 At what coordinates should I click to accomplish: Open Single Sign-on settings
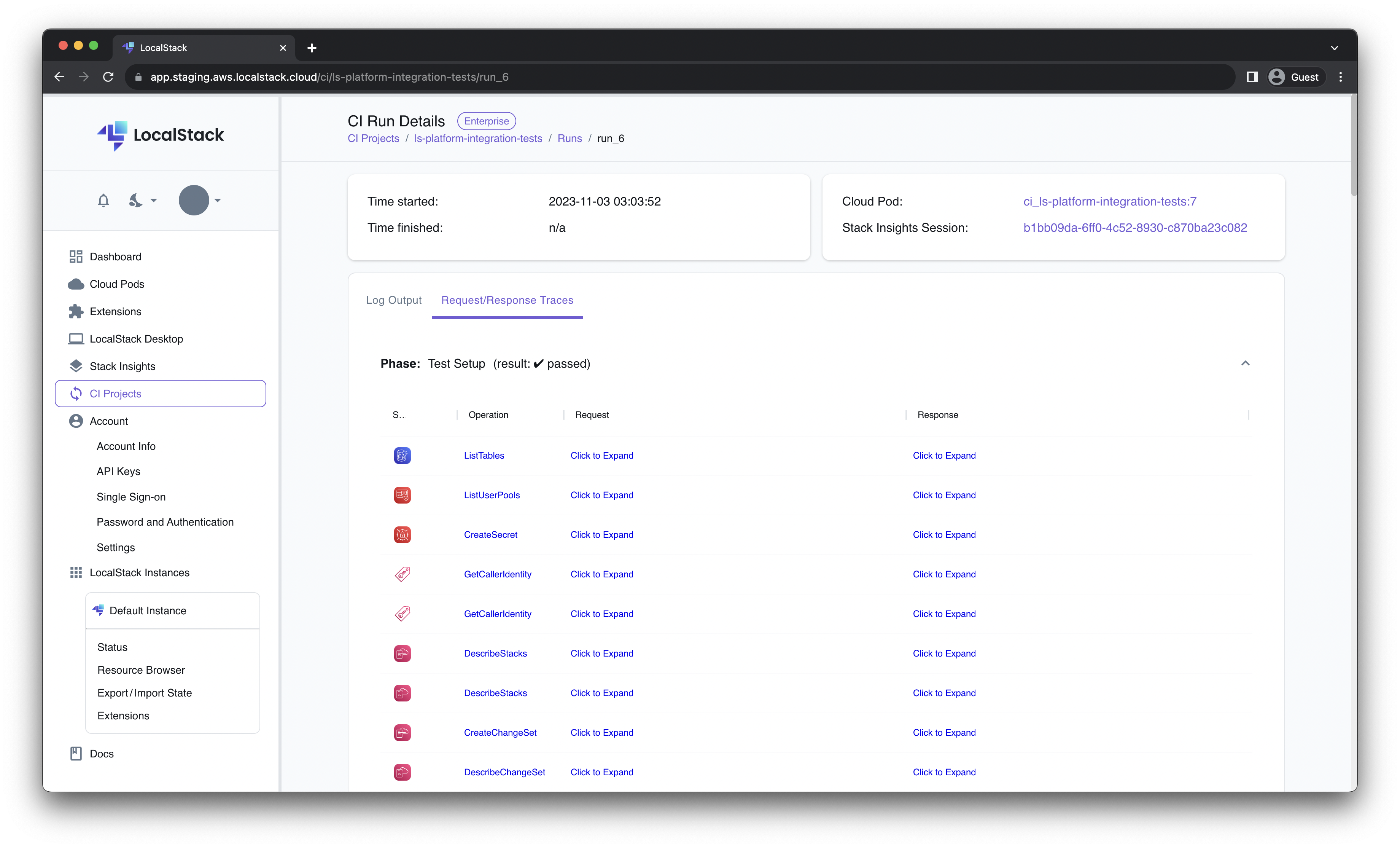point(131,497)
